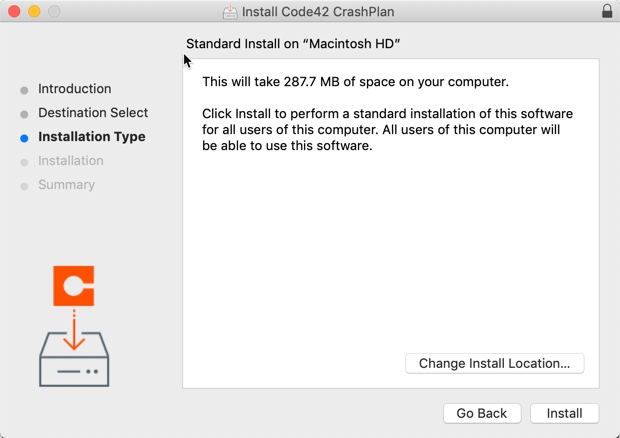Click the Standard Install heading text

(x=293, y=43)
